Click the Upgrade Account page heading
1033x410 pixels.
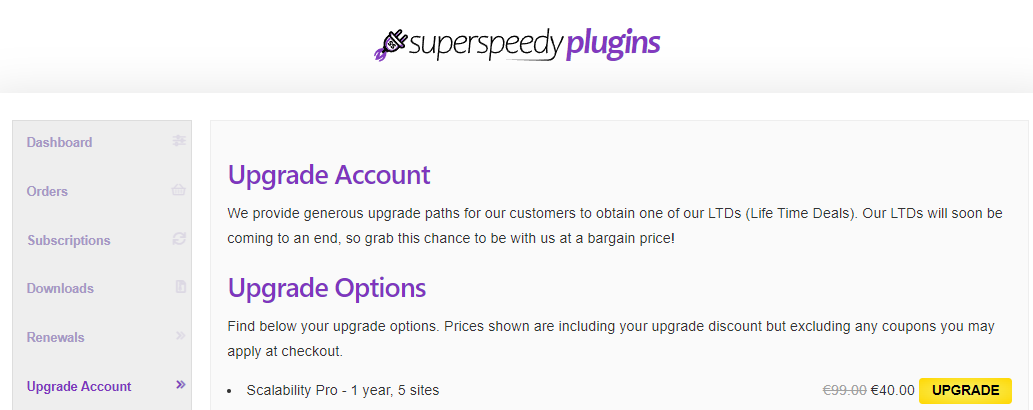[329, 175]
